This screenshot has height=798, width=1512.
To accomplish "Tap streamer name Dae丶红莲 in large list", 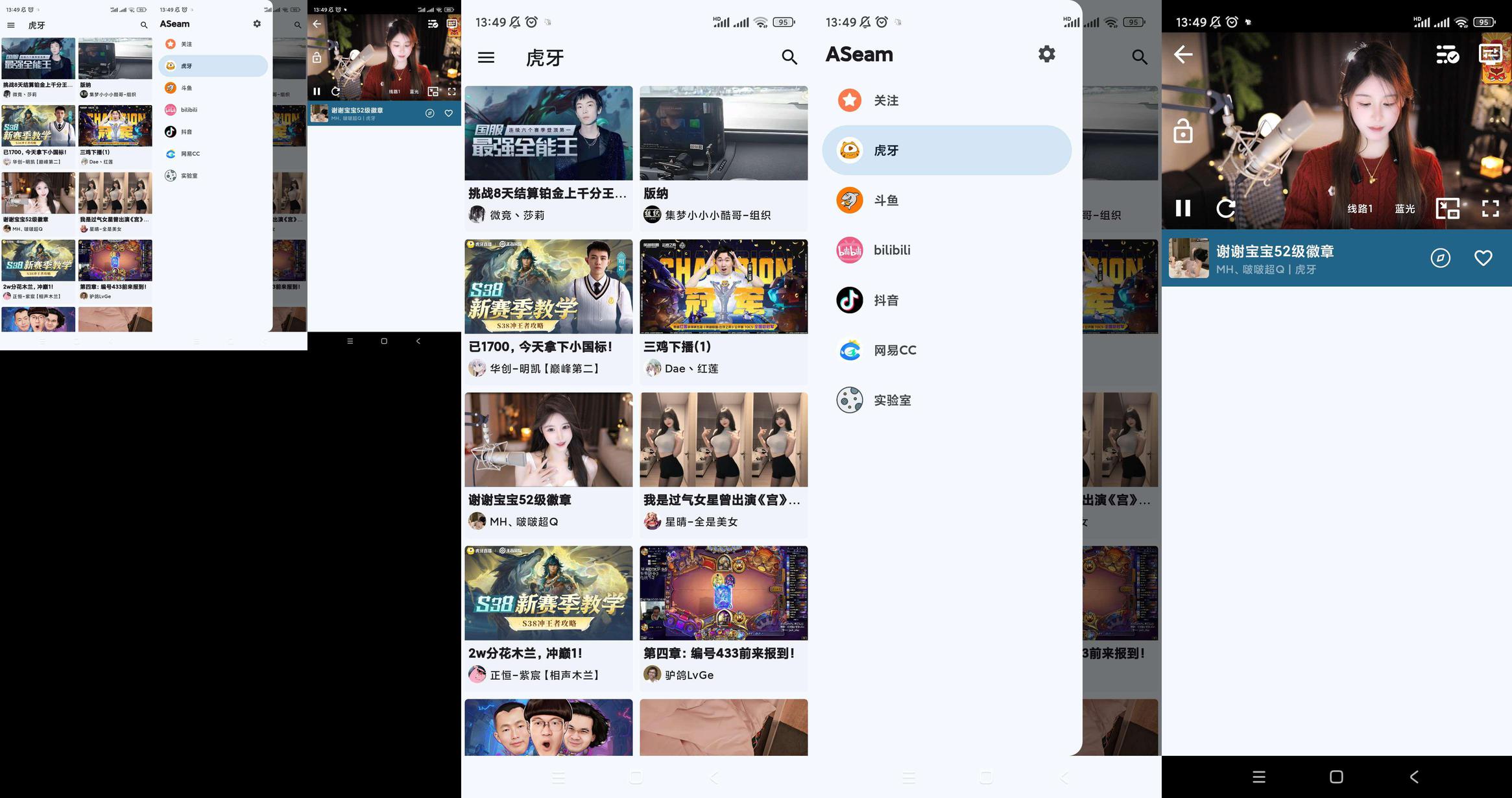I will click(x=691, y=369).
